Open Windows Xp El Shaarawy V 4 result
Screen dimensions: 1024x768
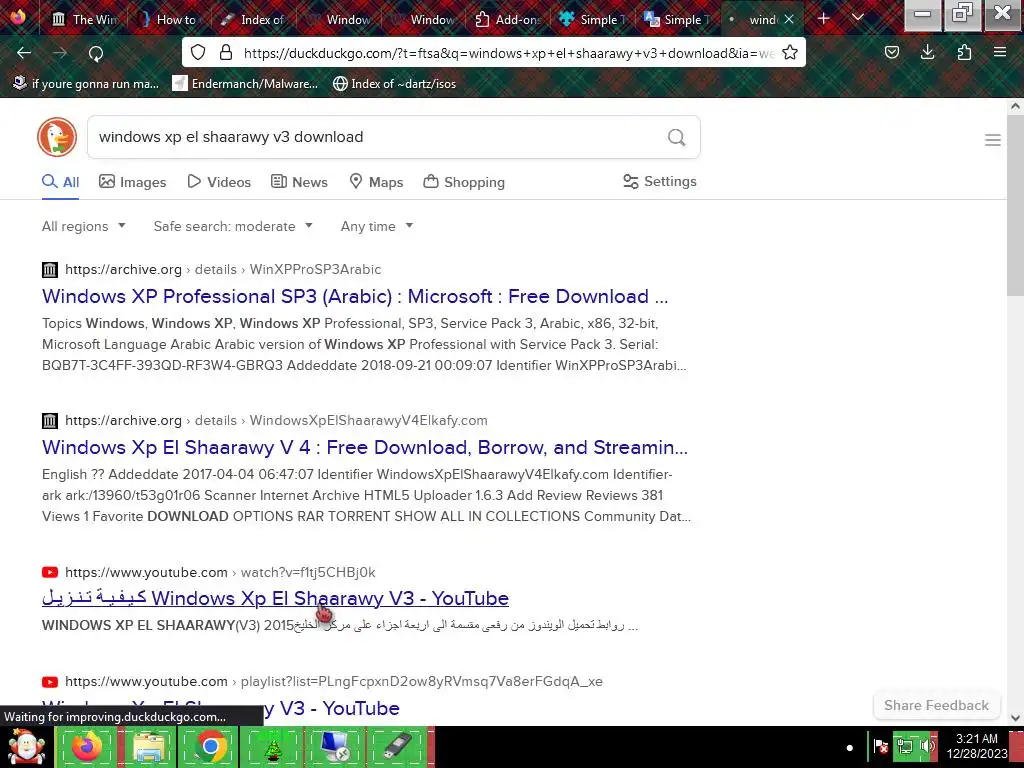tap(364, 447)
